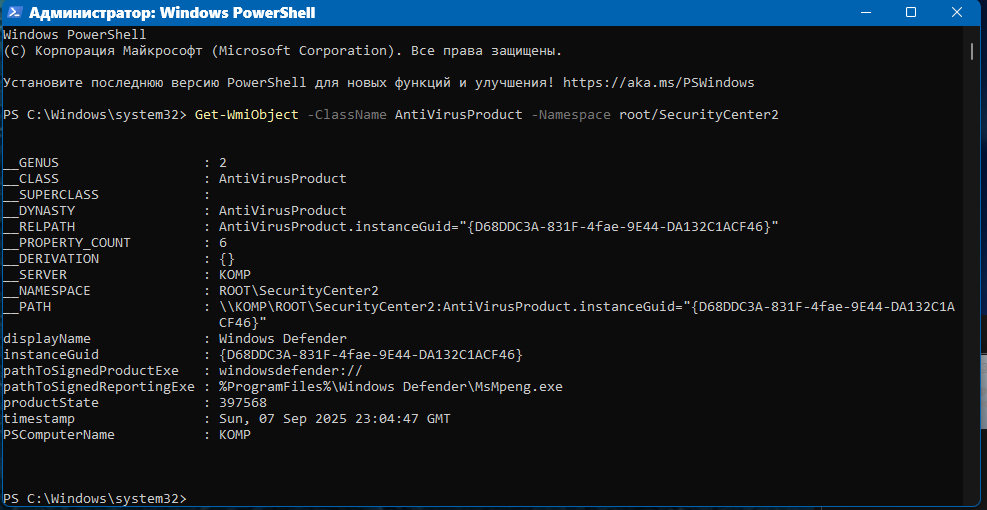Screen dimensions: 987x510
Task: Click the vertical scrollbar thumb
Action: point(971,52)
